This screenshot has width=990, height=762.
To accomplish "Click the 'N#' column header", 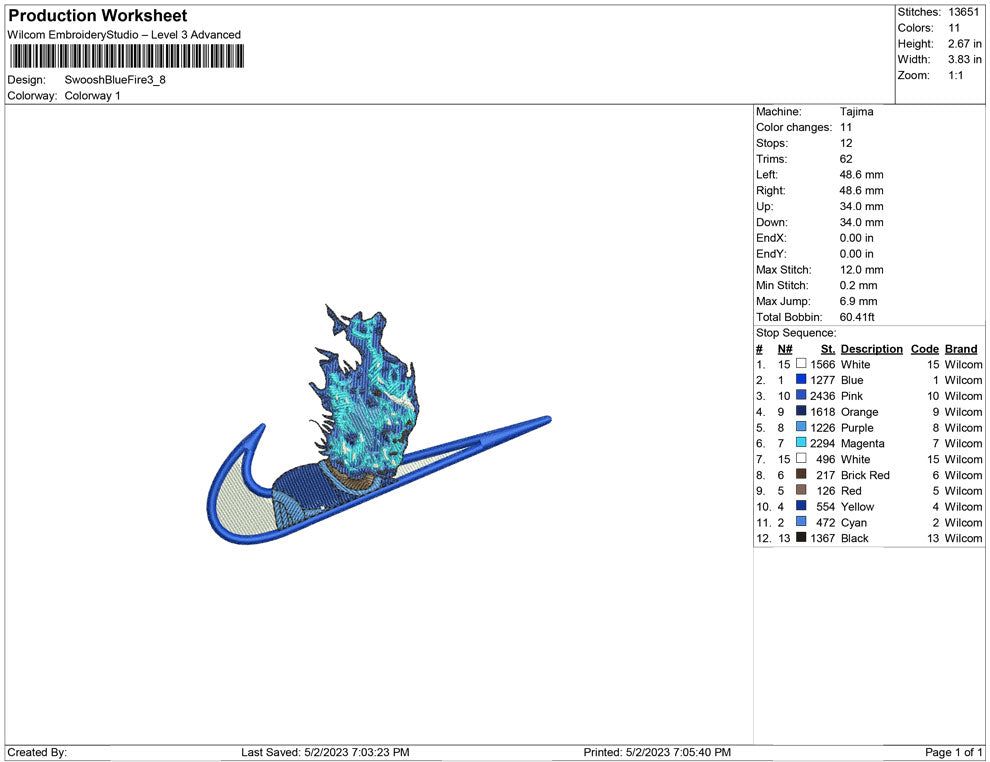I will pyautogui.click(x=785, y=349).
